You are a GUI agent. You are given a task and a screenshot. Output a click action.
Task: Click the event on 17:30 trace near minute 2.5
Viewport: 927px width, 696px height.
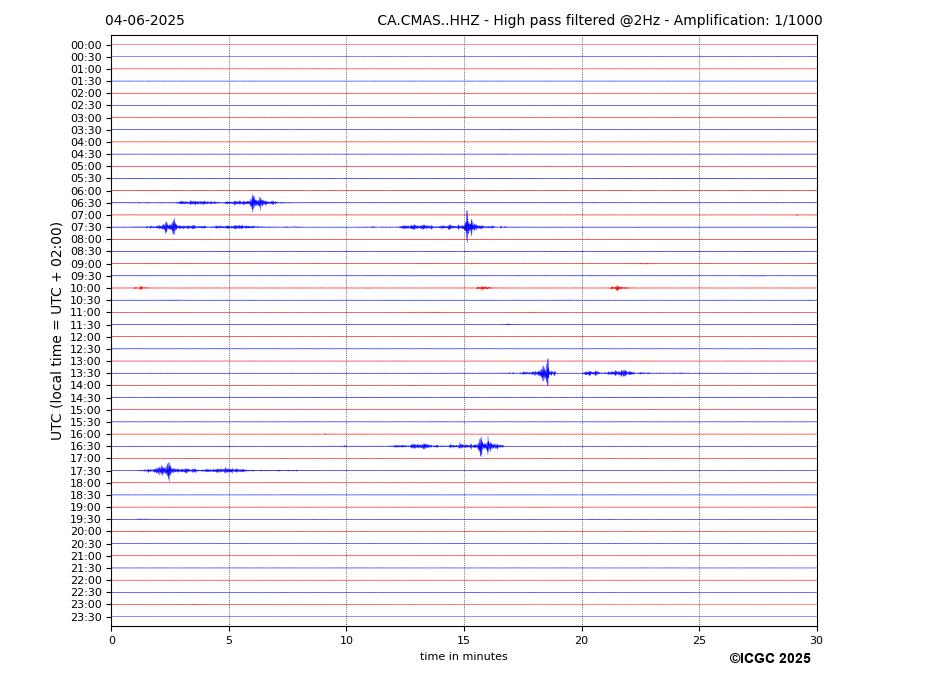(x=168, y=471)
